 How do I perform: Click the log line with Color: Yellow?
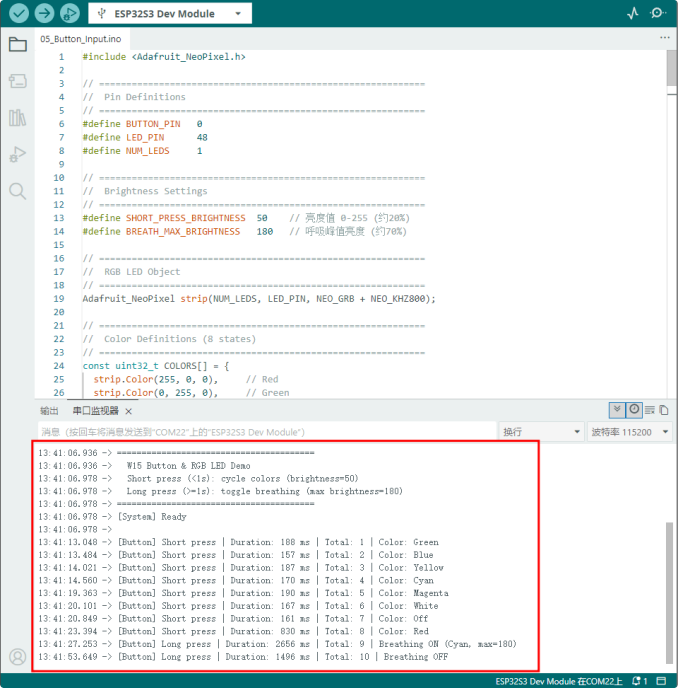(x=241, y=567)
